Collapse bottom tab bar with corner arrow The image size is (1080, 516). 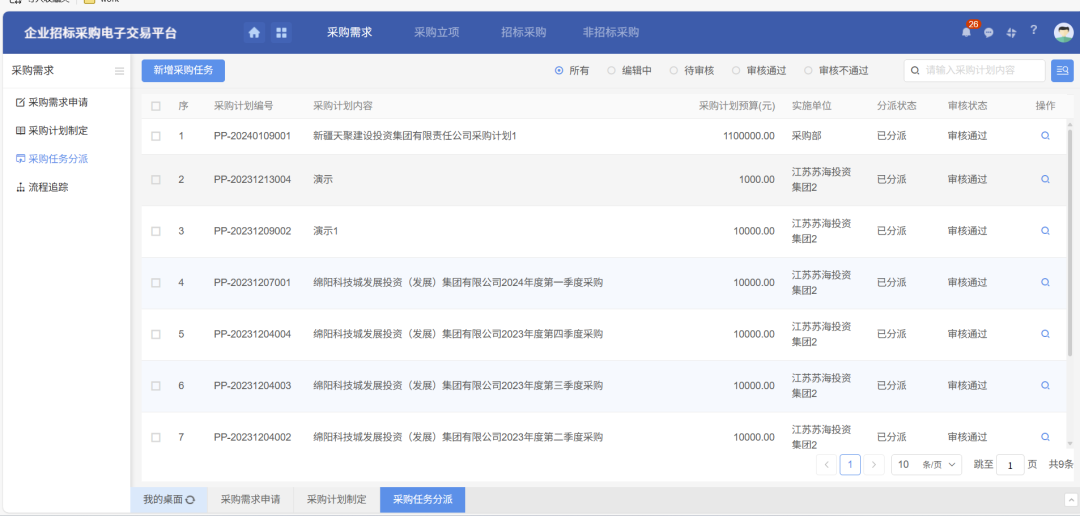pos(1069,499)
